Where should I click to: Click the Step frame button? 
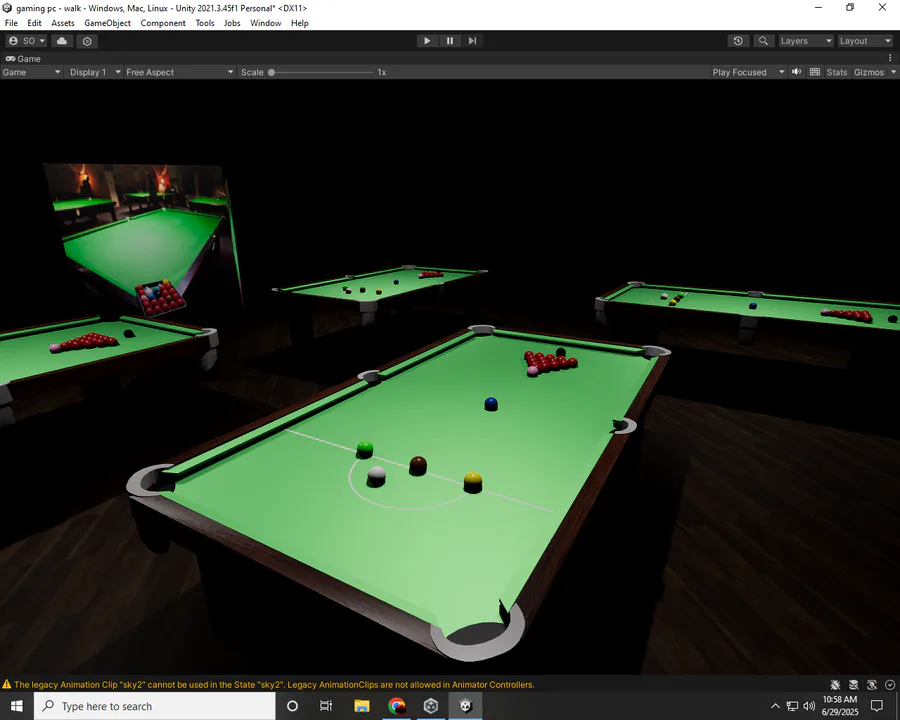coord(472,41)
